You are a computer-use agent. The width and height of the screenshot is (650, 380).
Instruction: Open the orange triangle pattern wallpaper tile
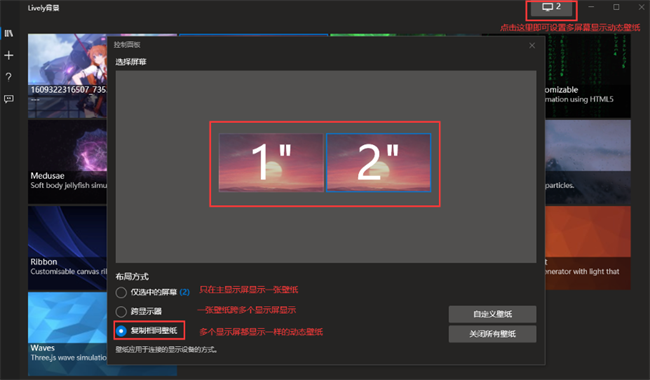point(588,248)
